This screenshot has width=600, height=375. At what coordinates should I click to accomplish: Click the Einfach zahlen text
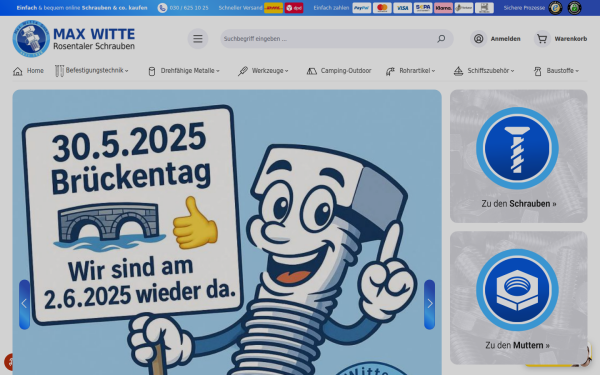[331, 8]
